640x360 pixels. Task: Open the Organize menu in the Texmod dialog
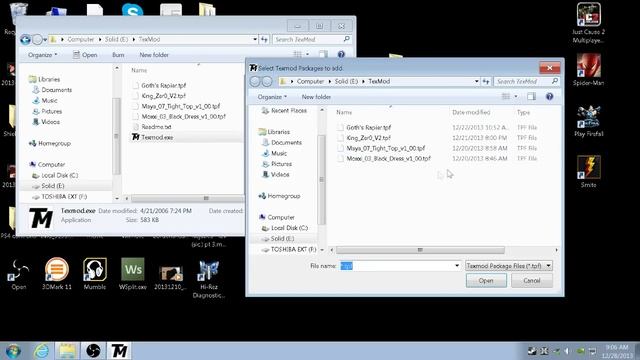272,97
